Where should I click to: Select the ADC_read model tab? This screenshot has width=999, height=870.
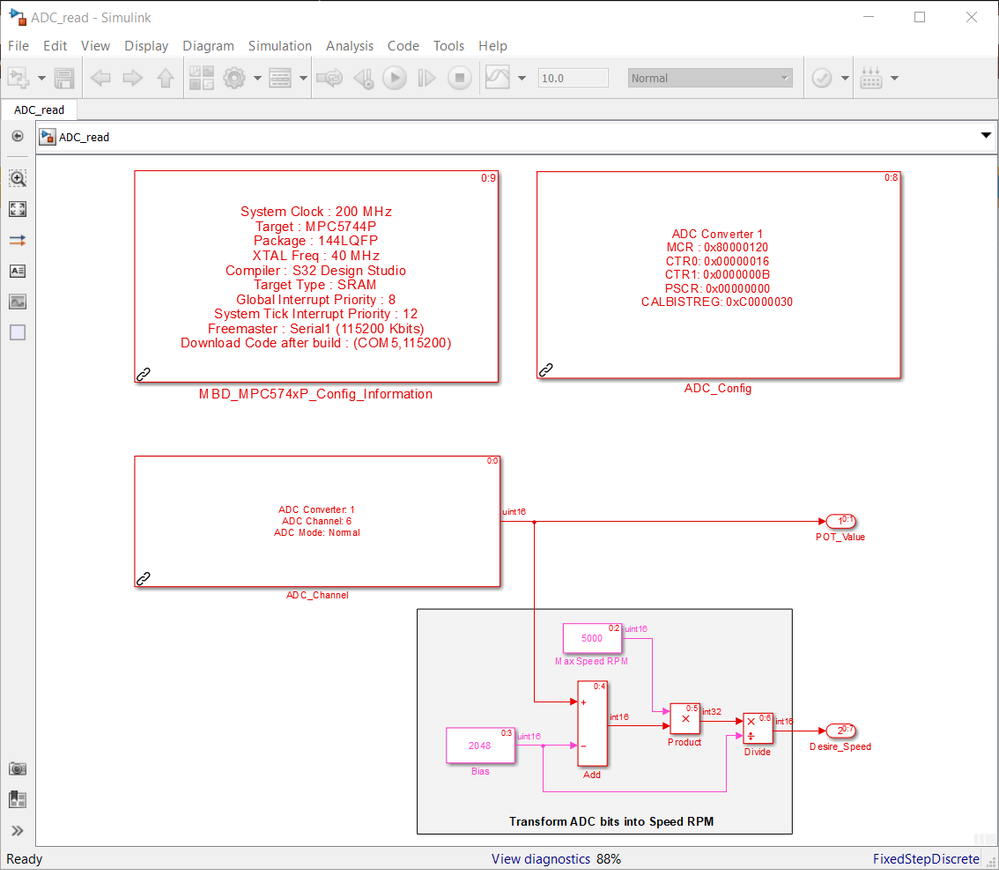point(39,110)
